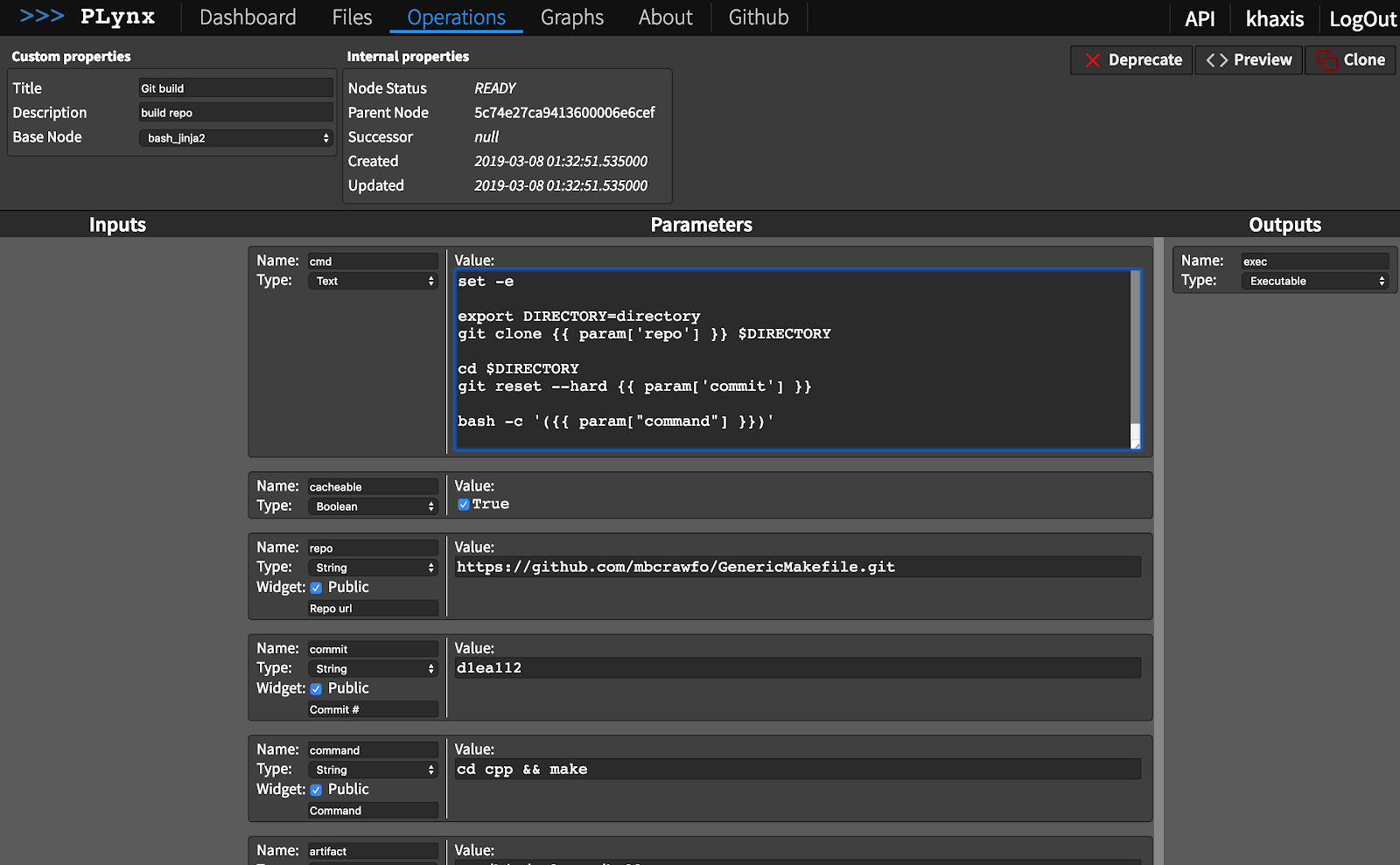
Task: Click the Preview code brackets icon
Action: pos(1216,60)
